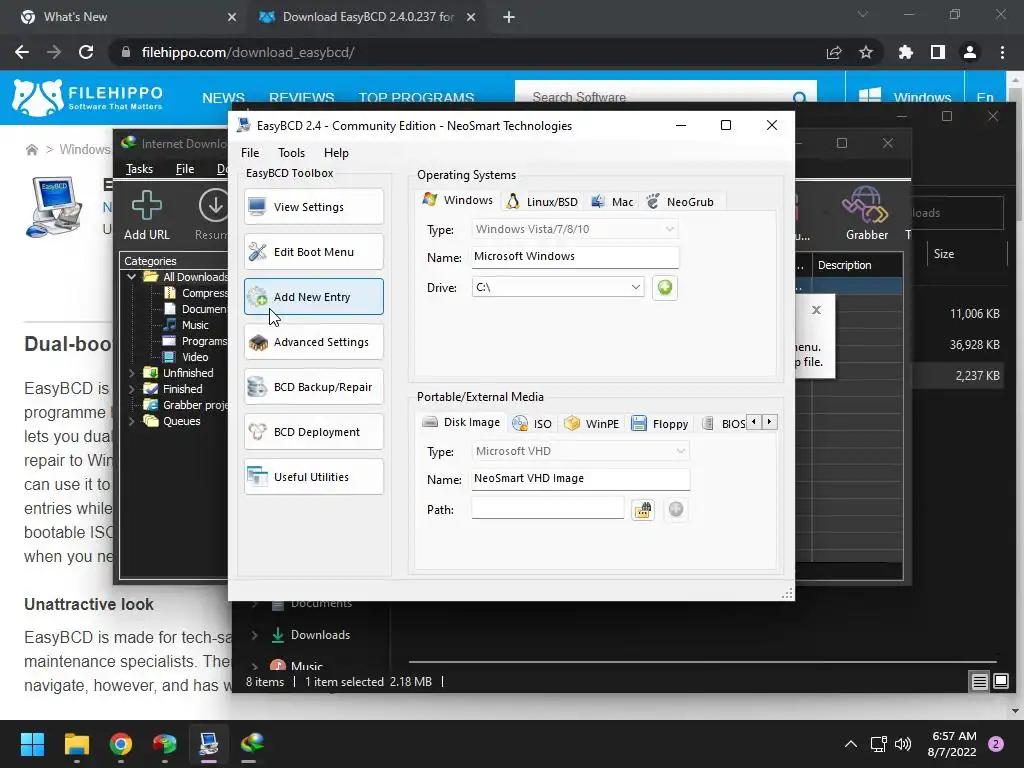The width and height of the screenshot is (1024, 768).
Task: Select Video category in download manager
Action: (x=195, y=357)
